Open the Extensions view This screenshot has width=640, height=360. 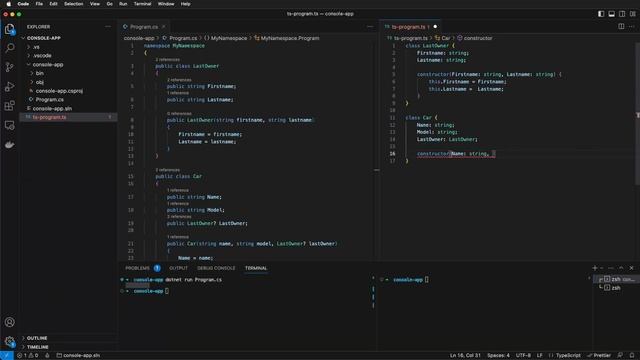point(9,106)
